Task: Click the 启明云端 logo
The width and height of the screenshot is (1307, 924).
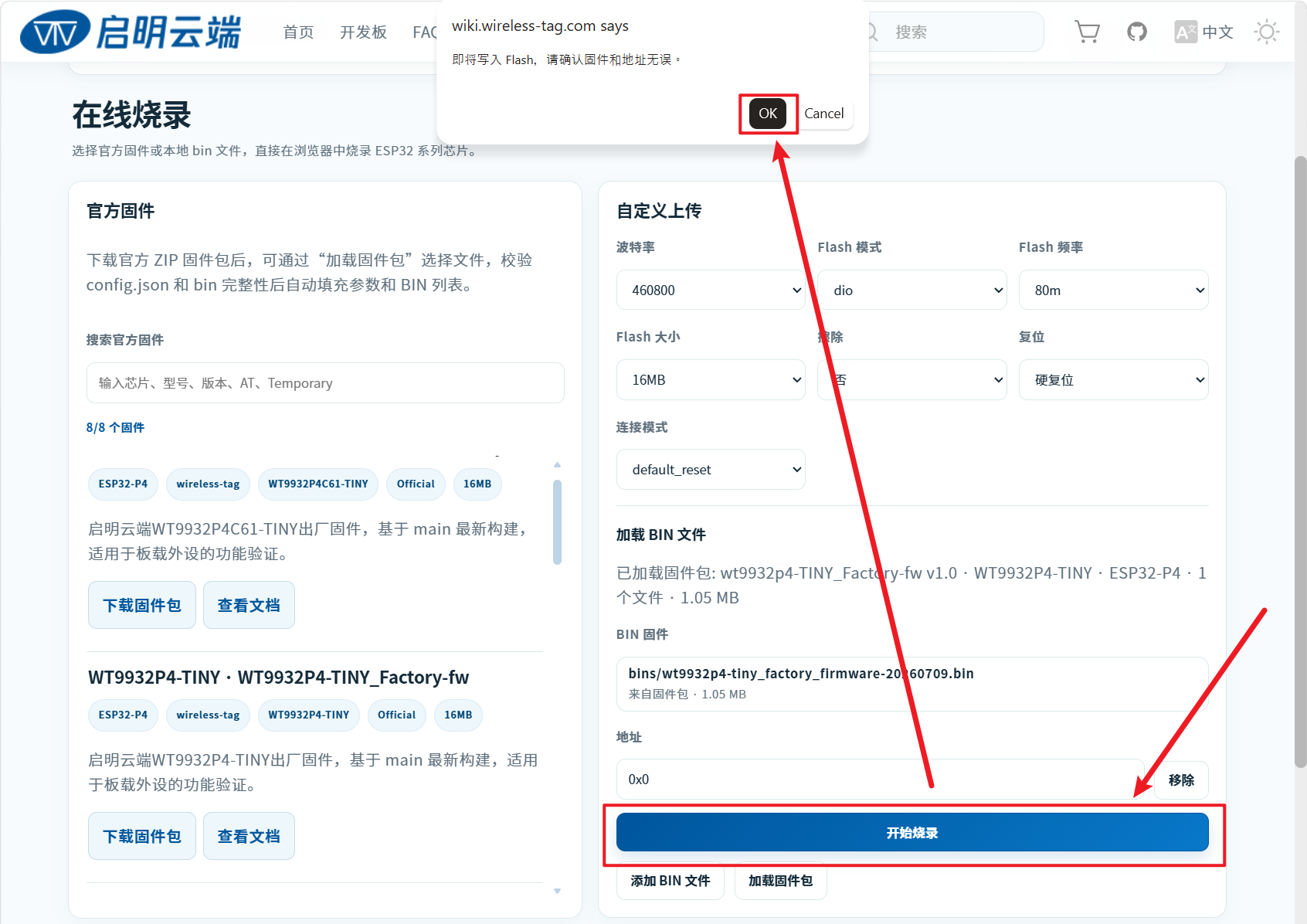Action: click(x=131, y=32)
